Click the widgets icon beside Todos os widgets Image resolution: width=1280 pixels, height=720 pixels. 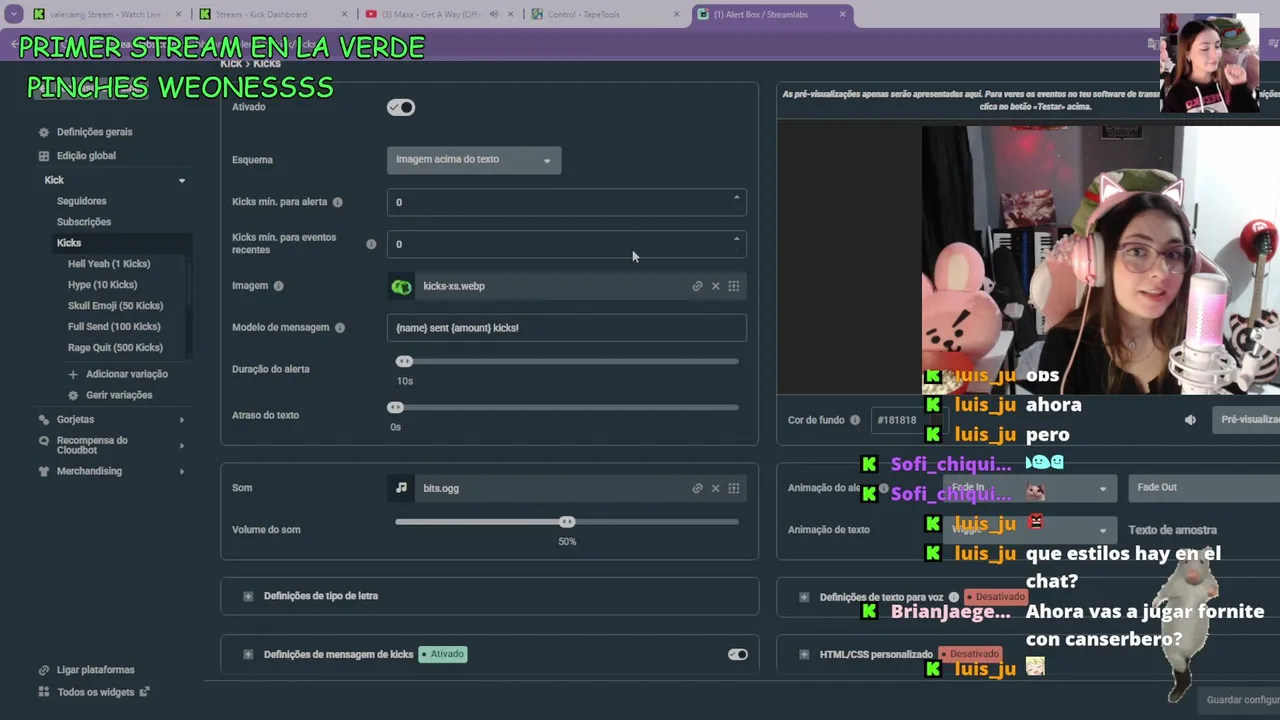[43, 692]
